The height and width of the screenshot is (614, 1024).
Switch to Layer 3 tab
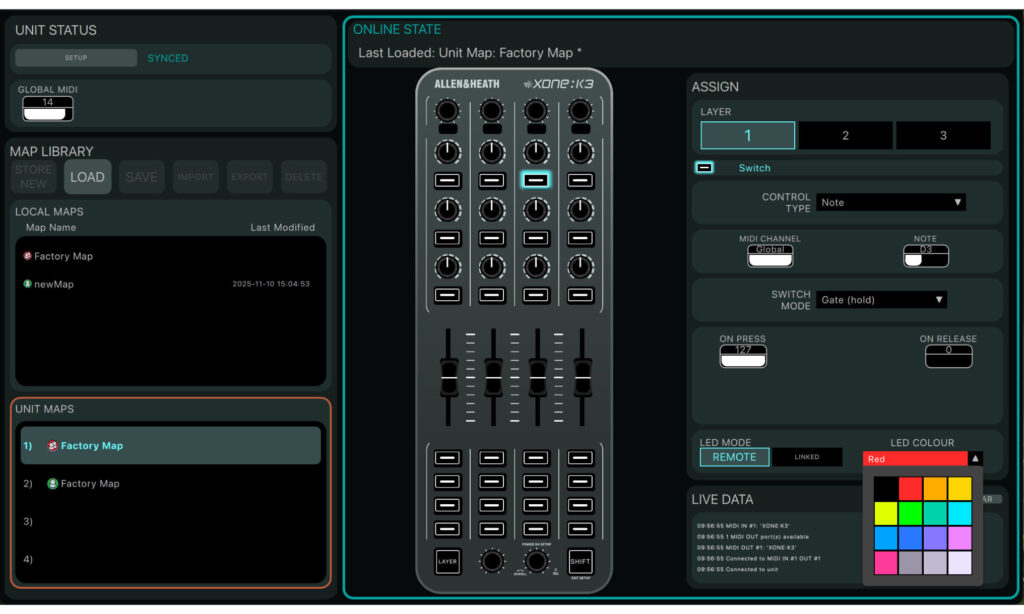coord(942,135)
